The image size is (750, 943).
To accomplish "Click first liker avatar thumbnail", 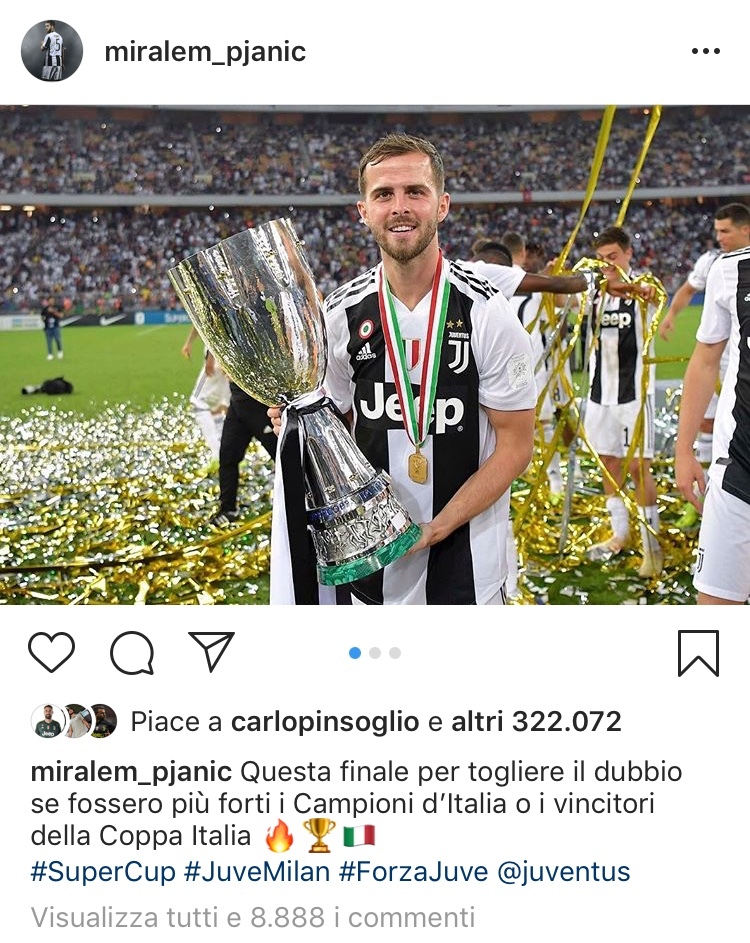I will click(x=48, y=720).
